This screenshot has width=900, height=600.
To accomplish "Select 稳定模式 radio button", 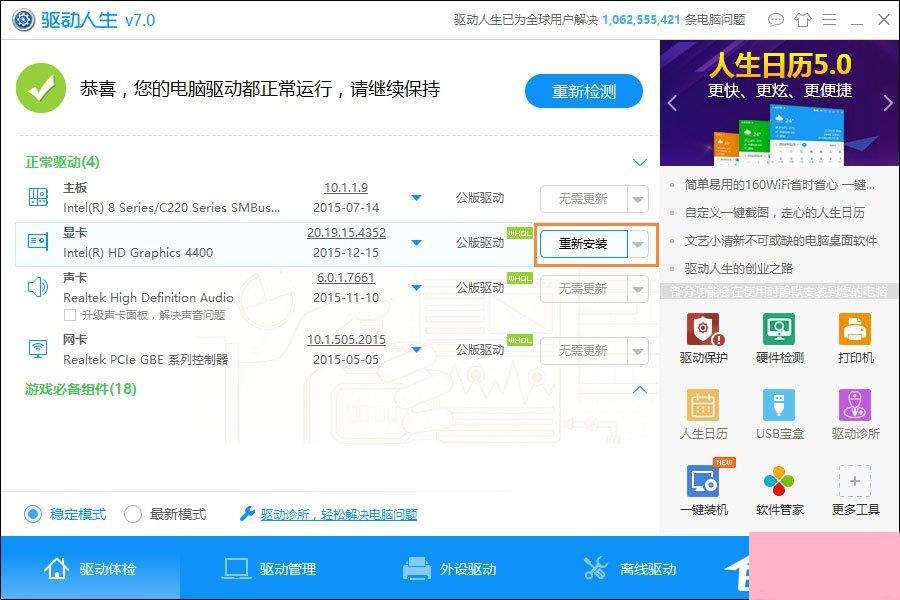I will point(33,514).
